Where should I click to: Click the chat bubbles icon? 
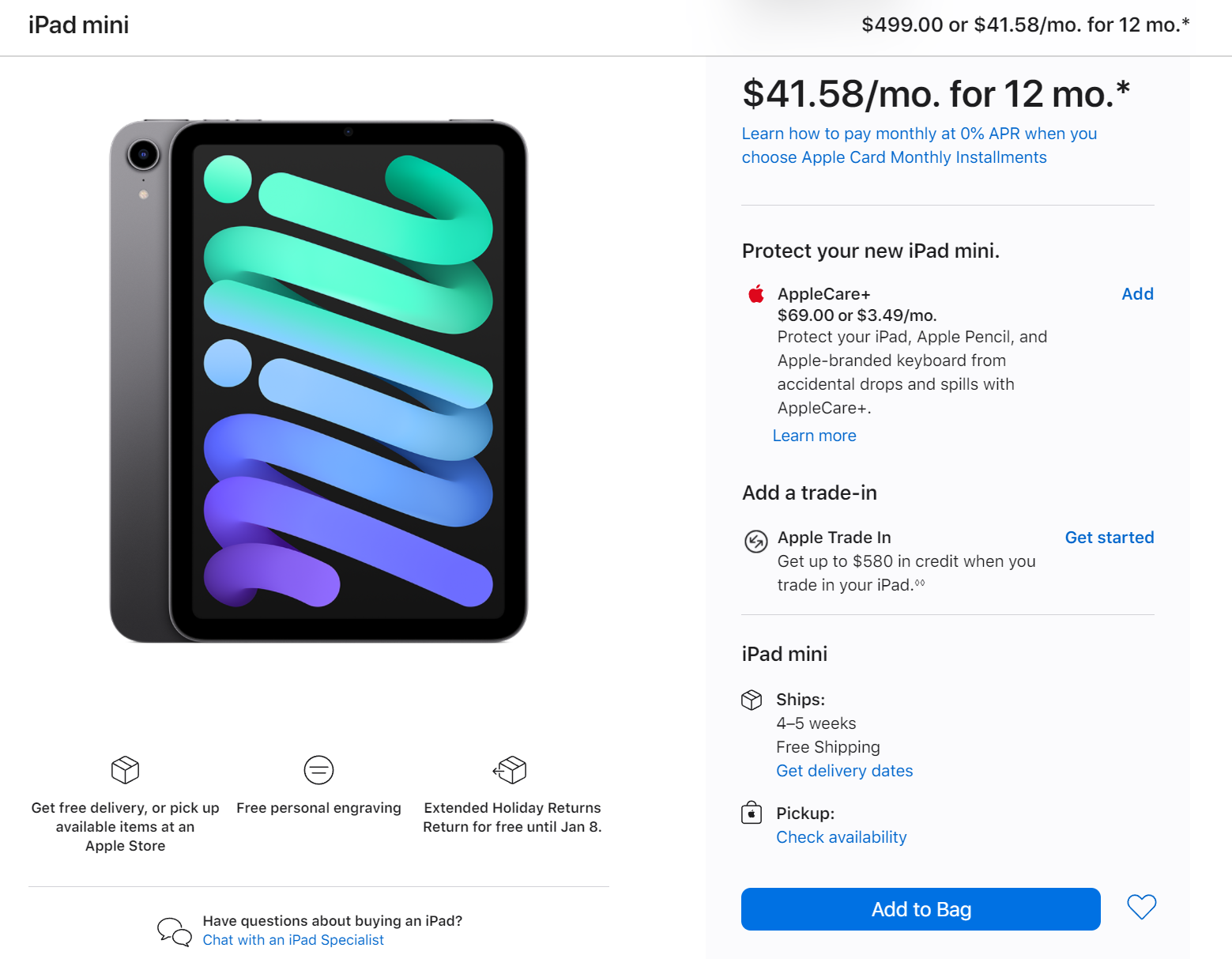(x=174, y=931)
